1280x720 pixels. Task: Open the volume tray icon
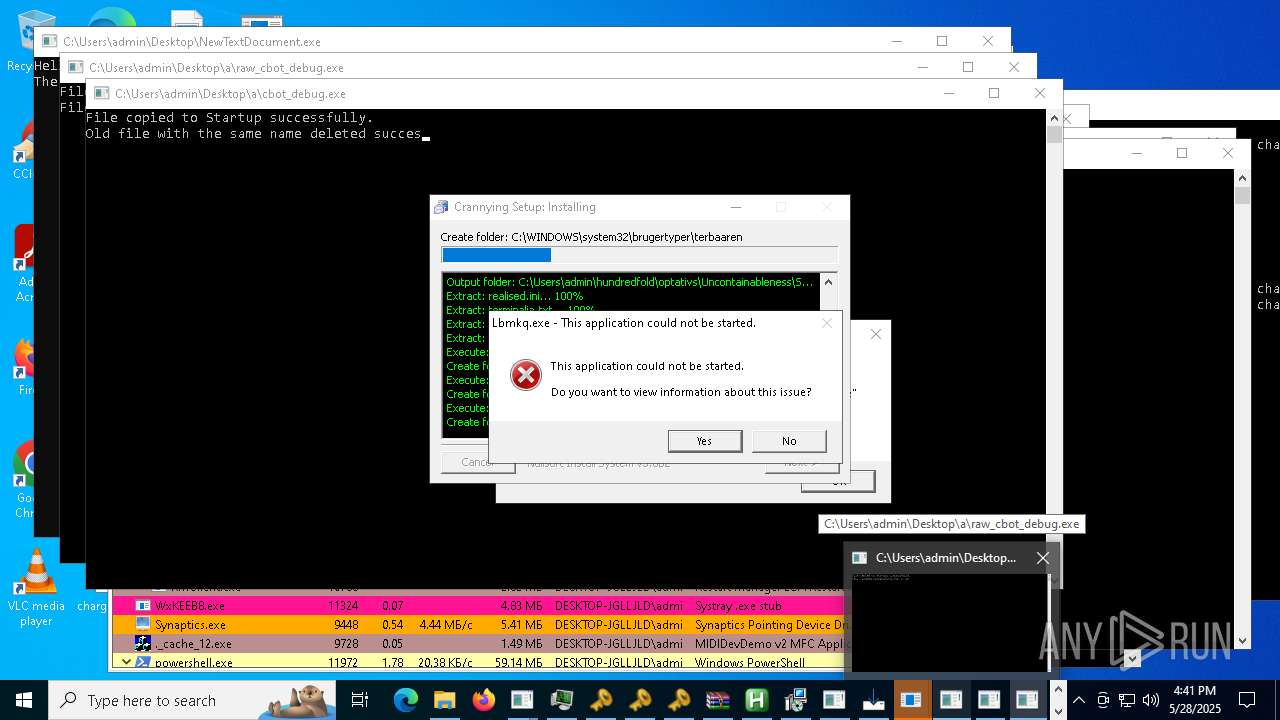(x=1151, y=700)
